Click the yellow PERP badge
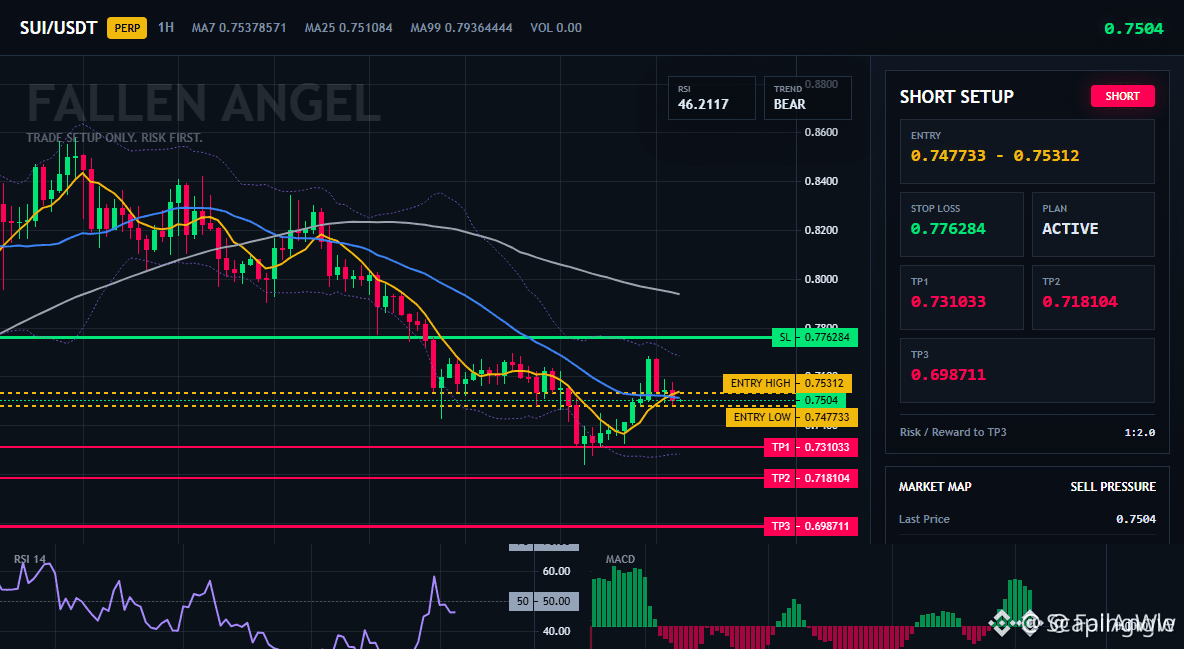Viewport: 1184px width, 649px height. pos(127,28)
